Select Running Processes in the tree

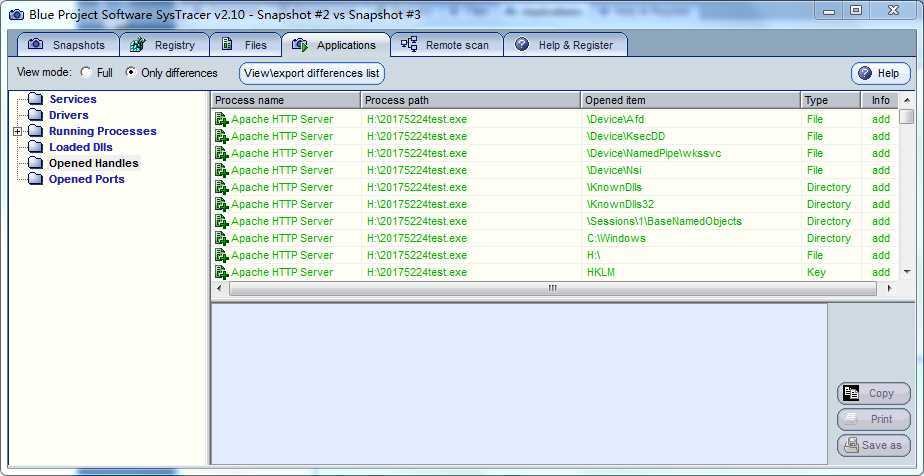[x=103, y=131]
